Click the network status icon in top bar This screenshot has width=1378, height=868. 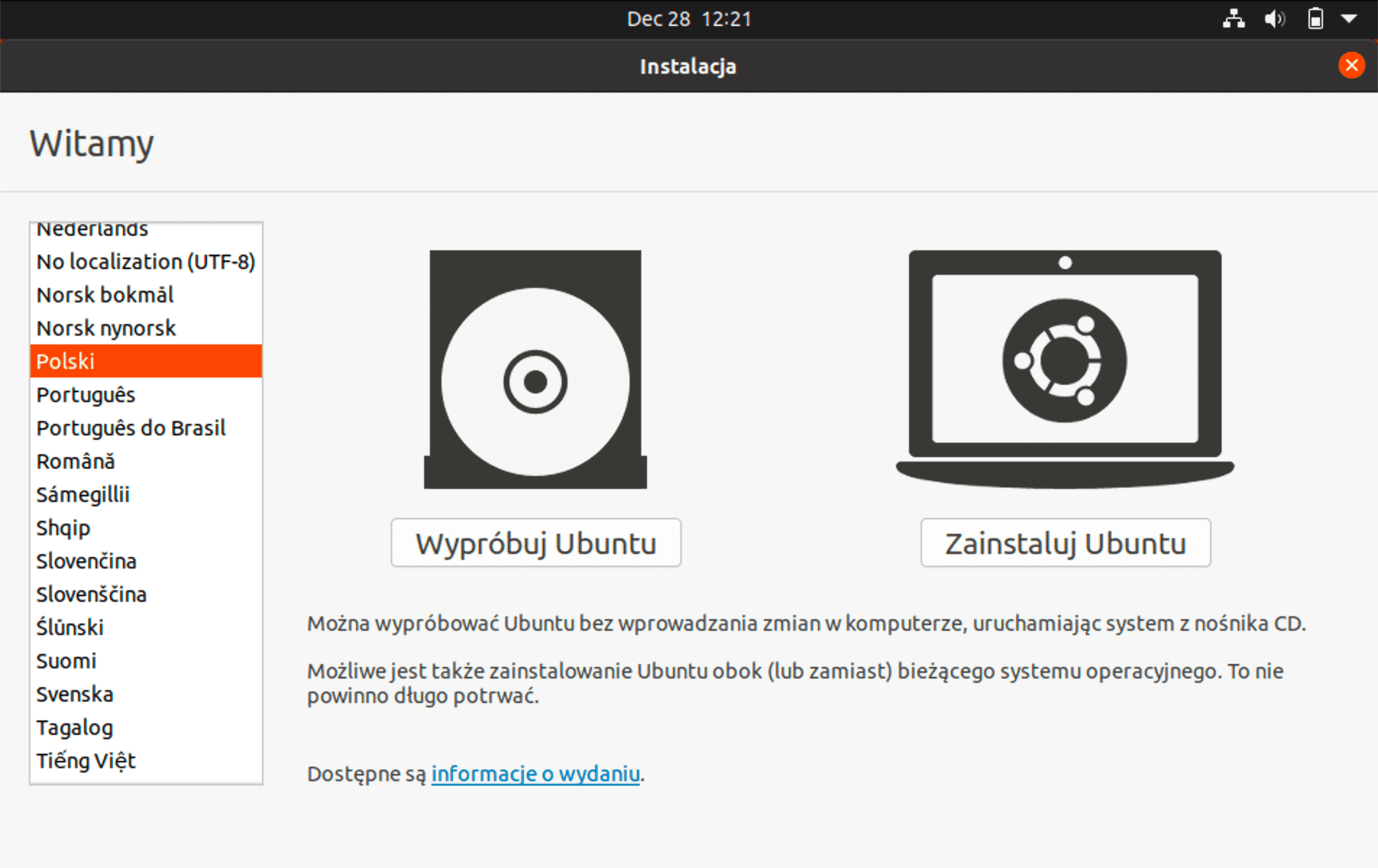coord(1233,19)
